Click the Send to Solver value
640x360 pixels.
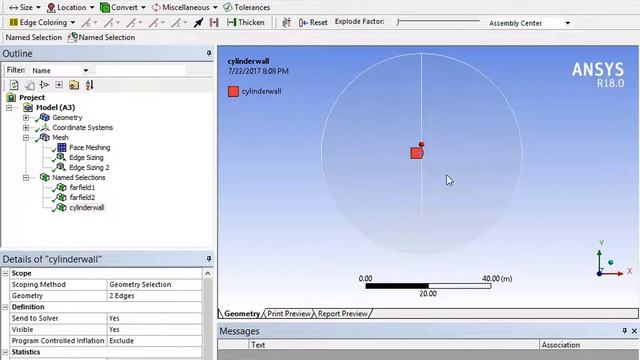(x=154, y=318)
